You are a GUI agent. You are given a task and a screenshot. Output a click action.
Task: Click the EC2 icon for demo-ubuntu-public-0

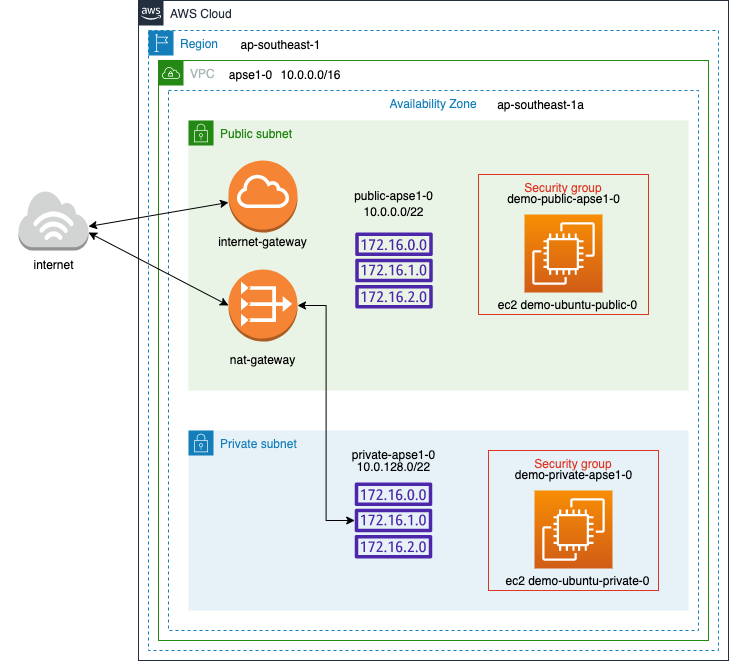pyautogui.click(x=563, y=253)
